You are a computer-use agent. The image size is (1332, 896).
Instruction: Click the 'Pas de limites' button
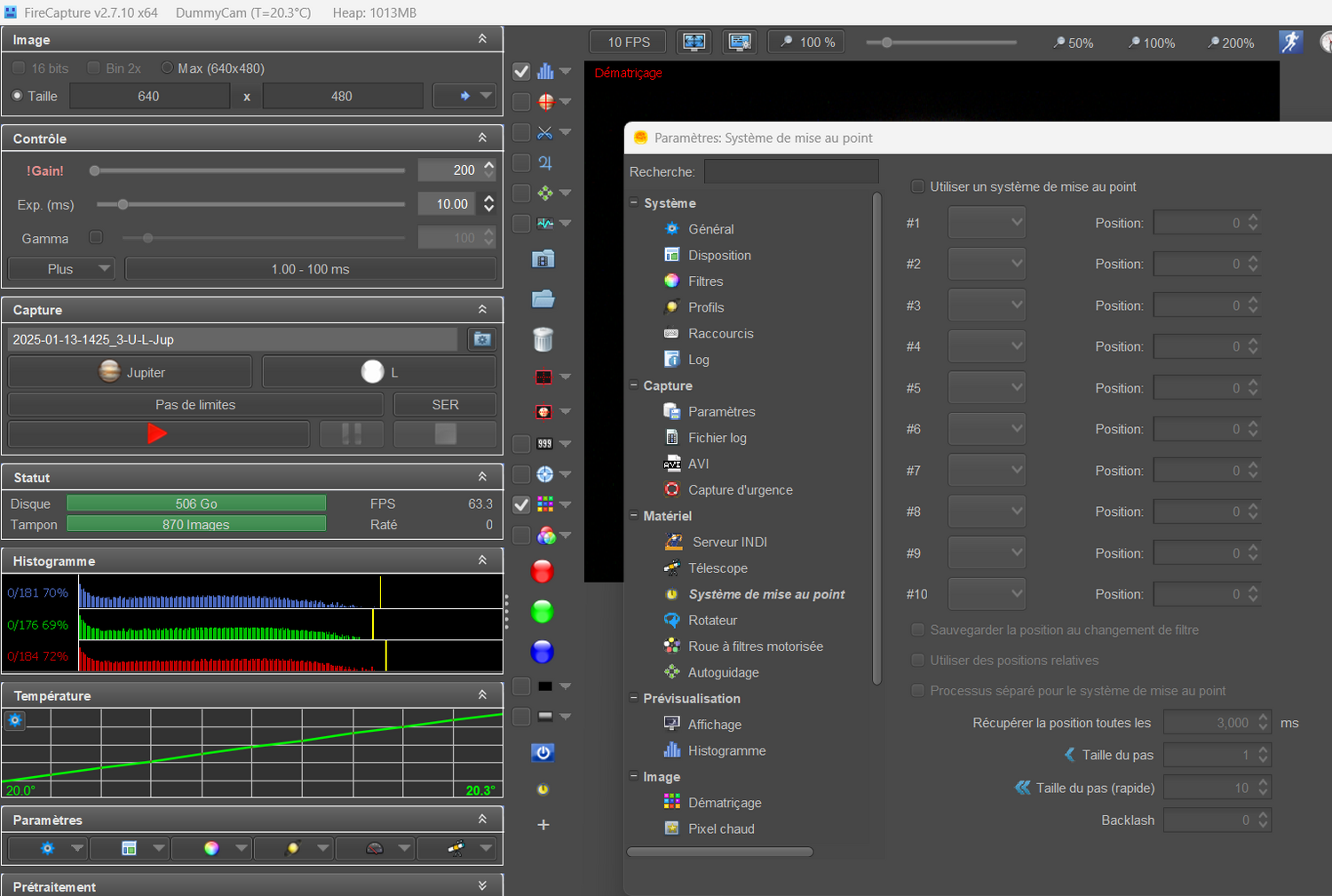pyautogui.click(x=195, y=405)
